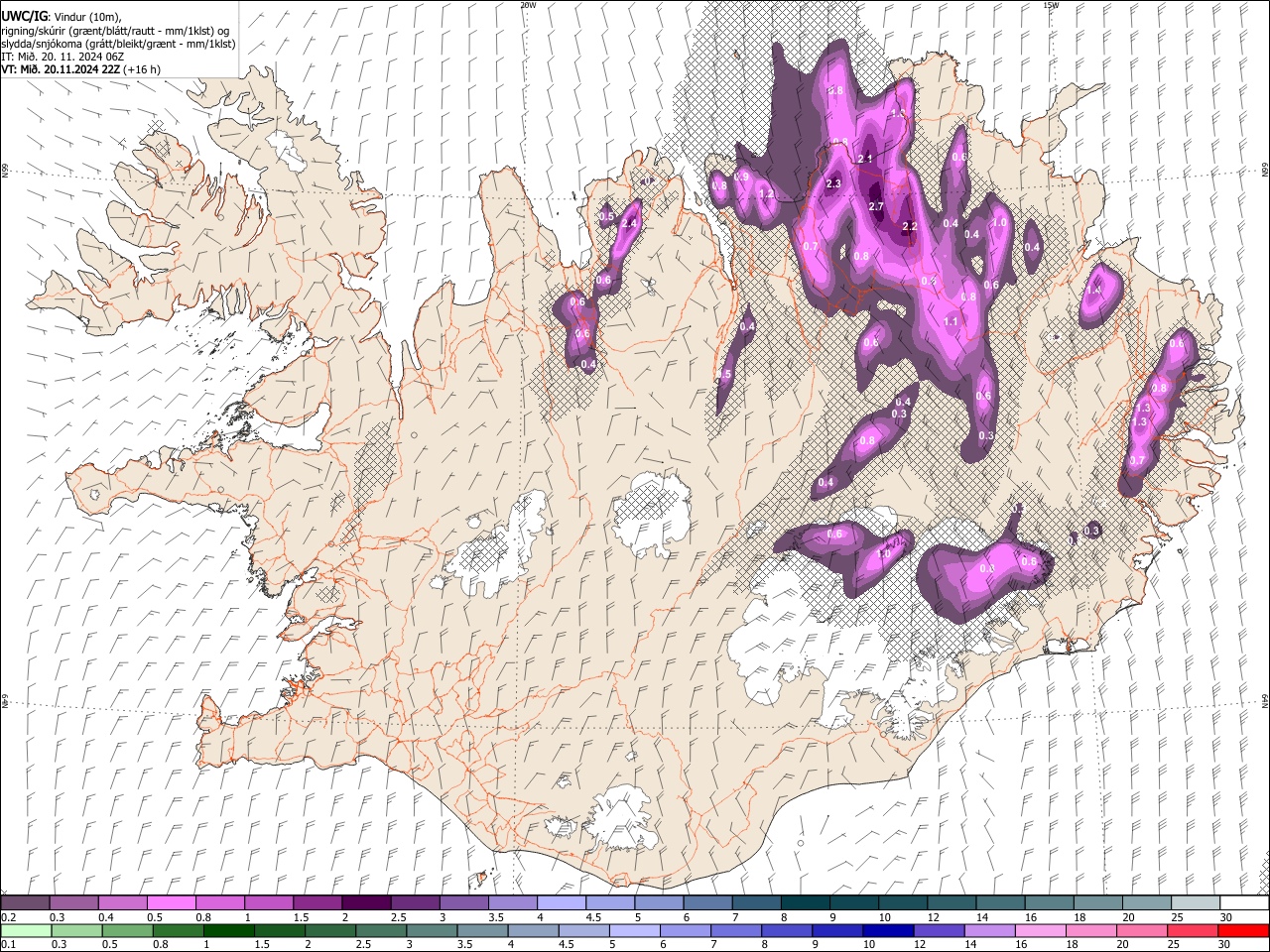Click the 2.7 precipitation value on the map
This screenshot has height=952, width=1270.
point(876,206)
